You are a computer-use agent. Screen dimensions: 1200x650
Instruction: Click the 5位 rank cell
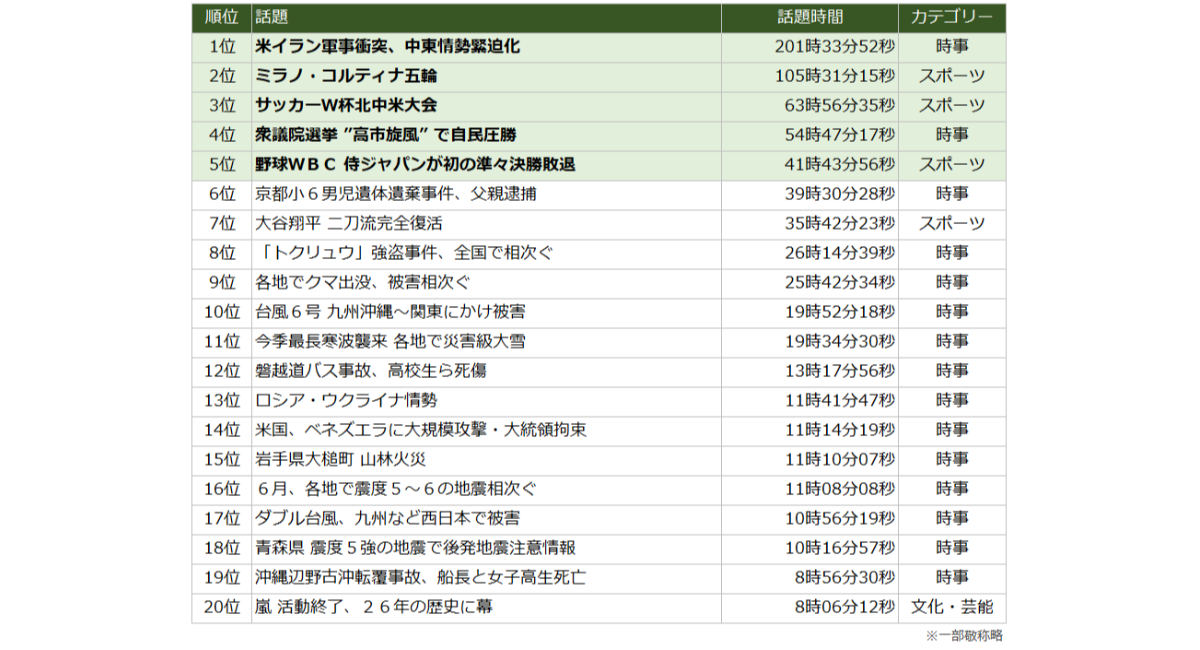222,164
